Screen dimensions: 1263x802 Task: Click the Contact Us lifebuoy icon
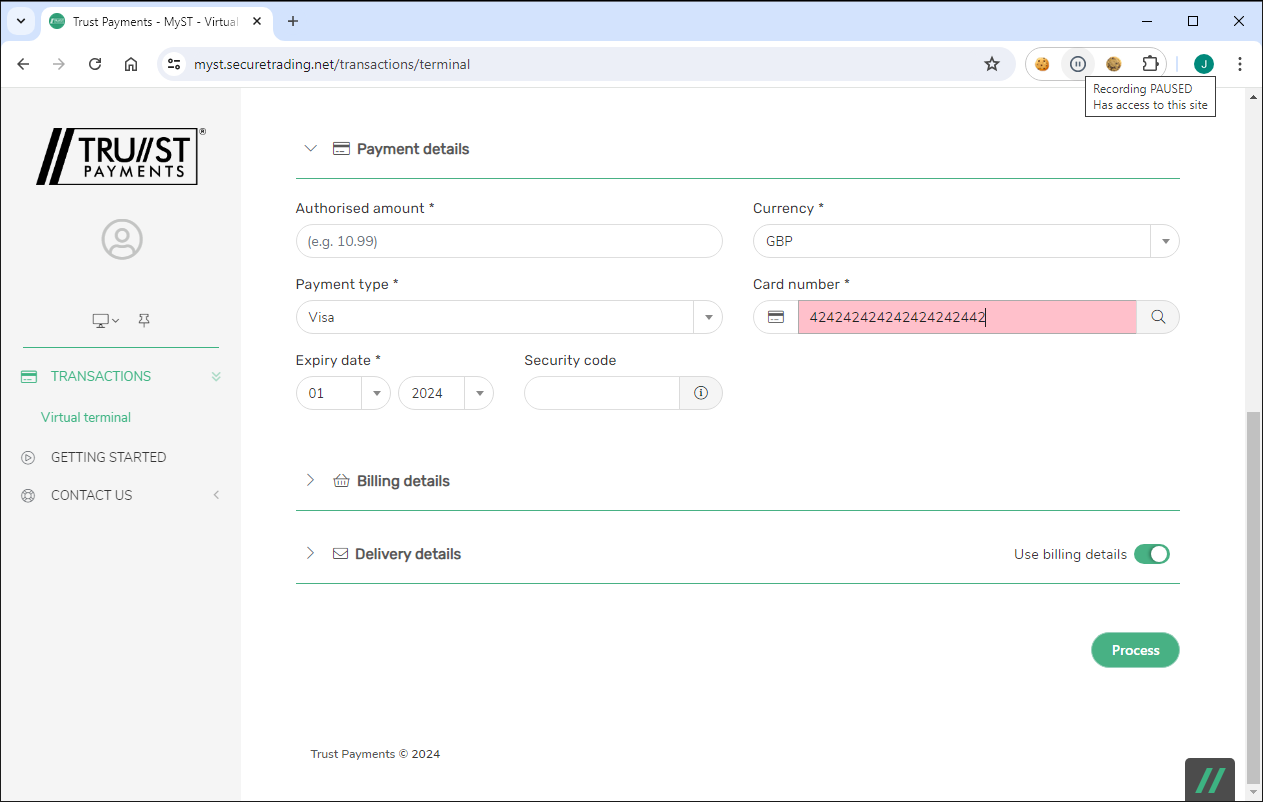pos(28,495)
